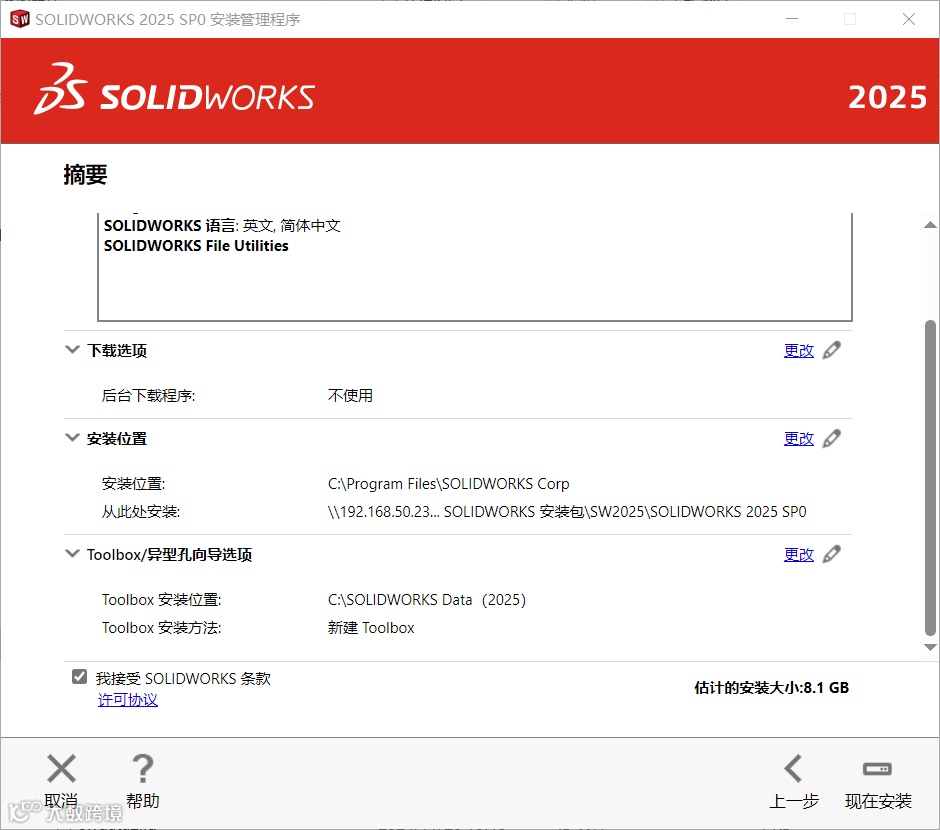Click the SOLIDWORKS 语言 line in product list

tap(222, 226)
